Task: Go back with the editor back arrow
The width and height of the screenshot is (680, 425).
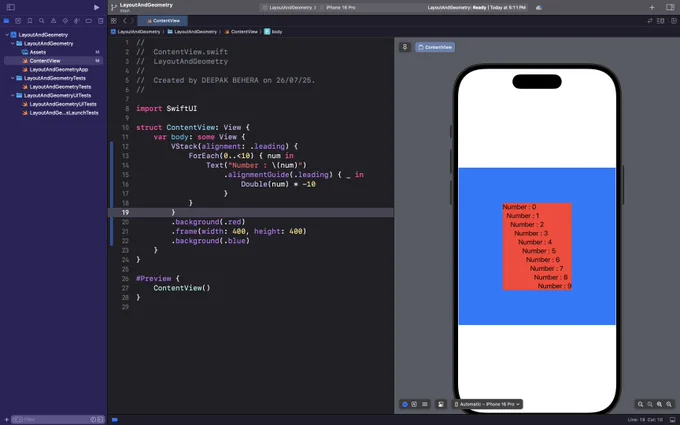Action: pos(124,21)
